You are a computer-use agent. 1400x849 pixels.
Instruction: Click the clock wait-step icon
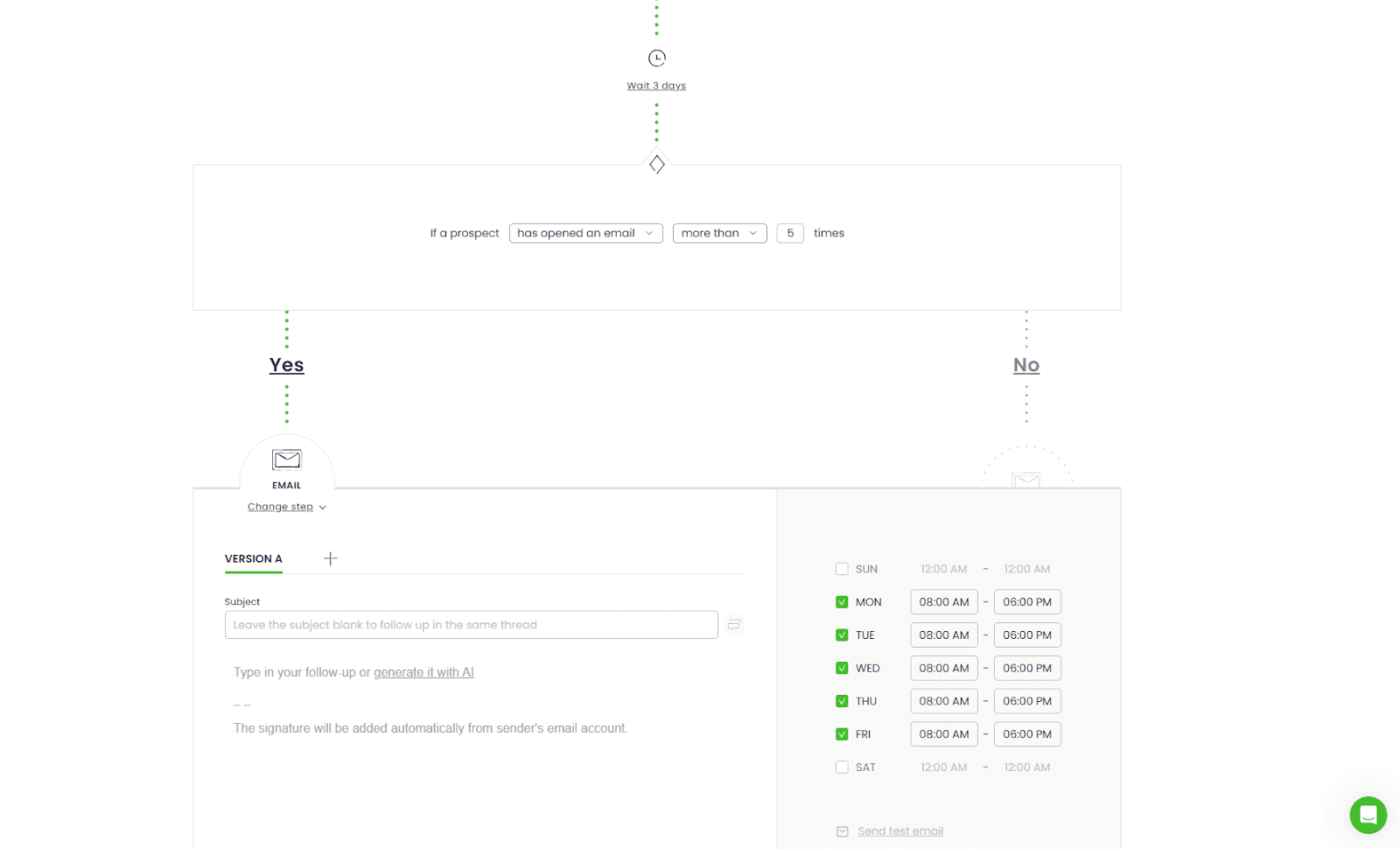coord(656,58)
